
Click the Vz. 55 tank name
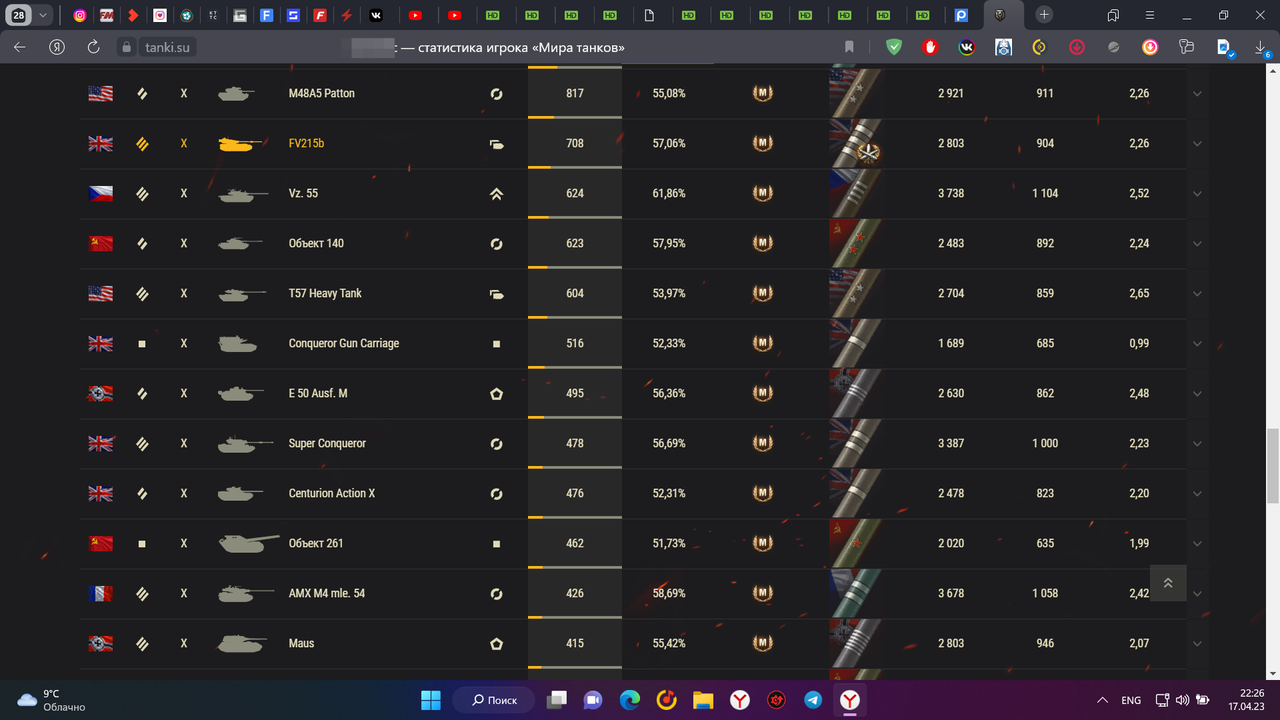[x=303, y=193]
